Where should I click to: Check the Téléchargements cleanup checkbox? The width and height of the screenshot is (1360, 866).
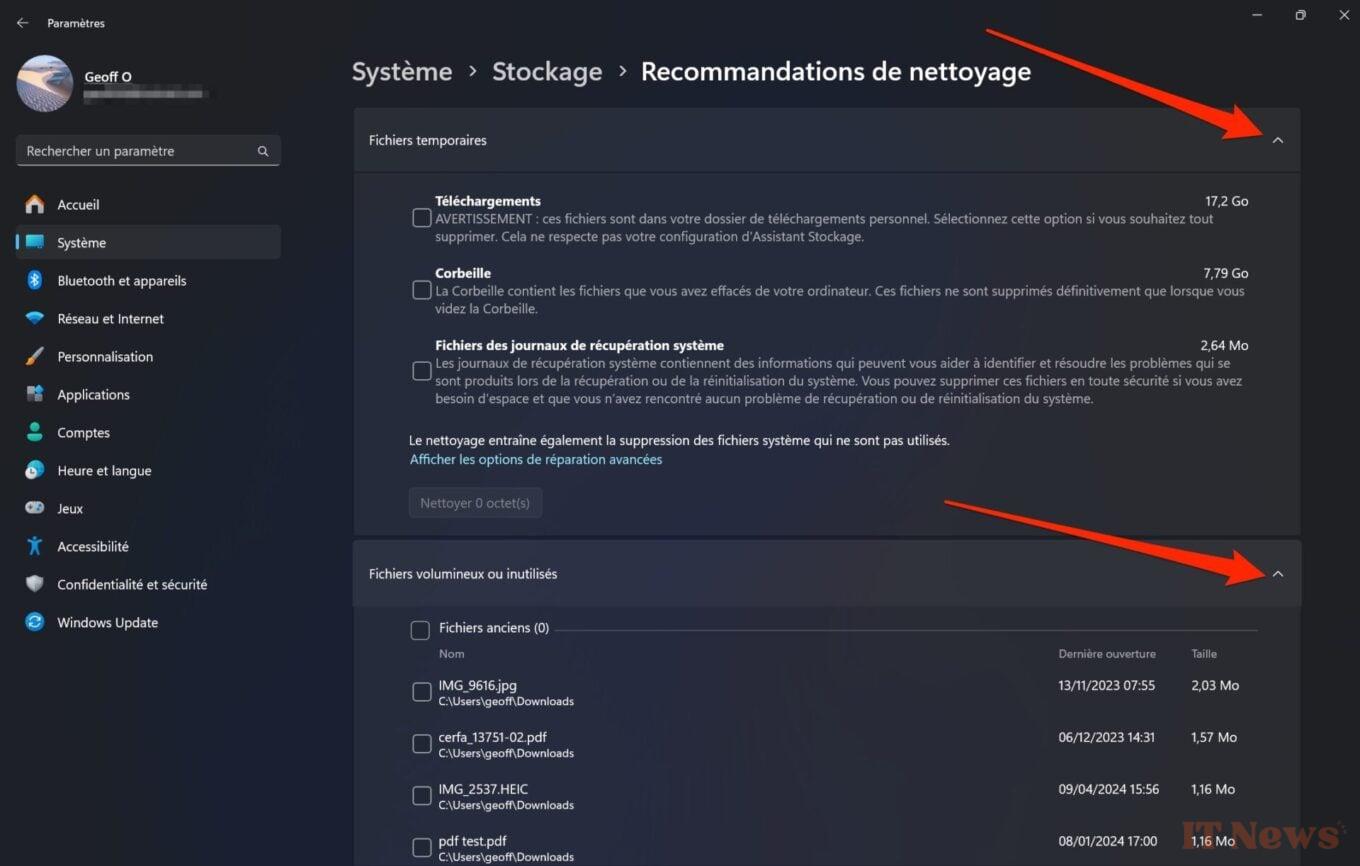(x=421, y=217)
